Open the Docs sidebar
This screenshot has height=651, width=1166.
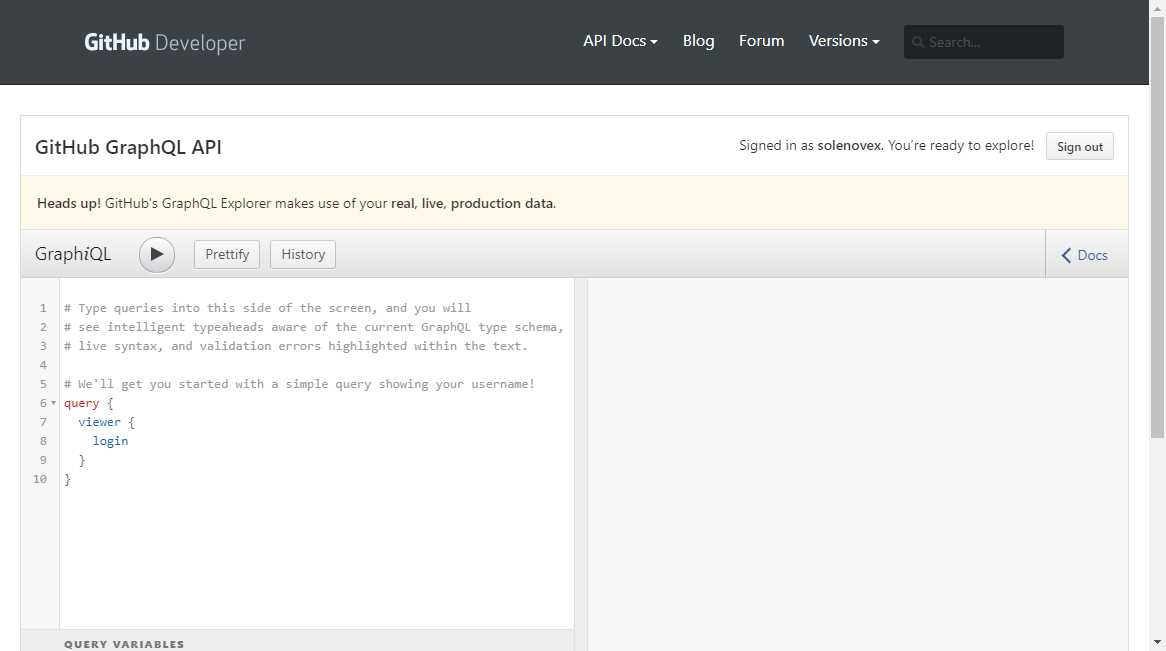pos(1086,254)
